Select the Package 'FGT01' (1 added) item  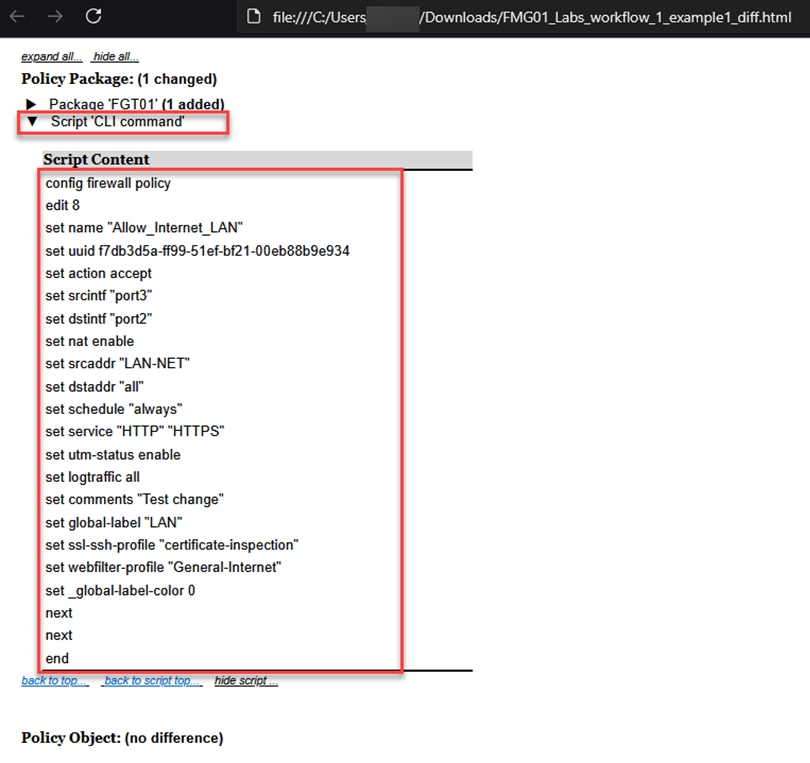136,104
